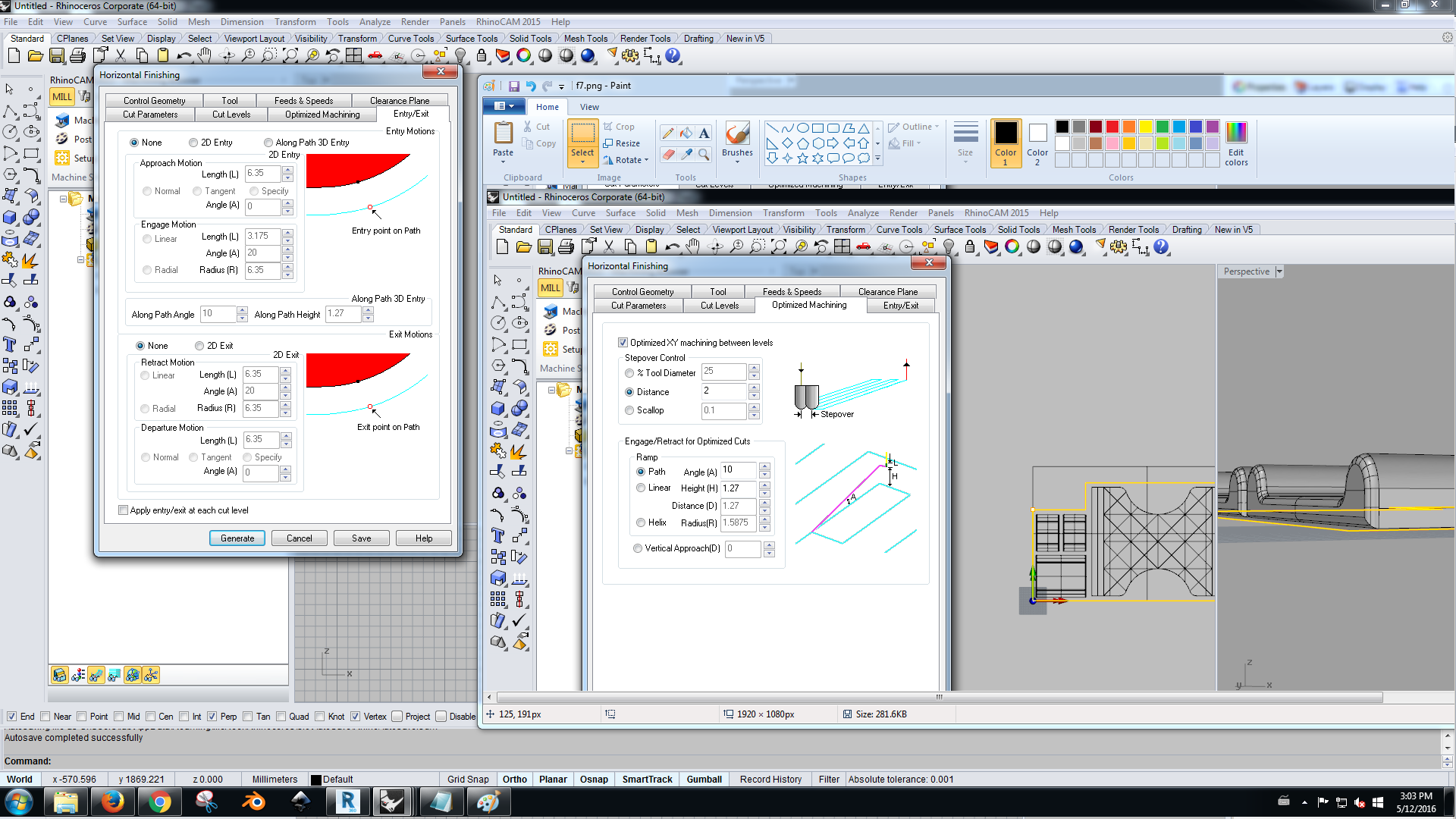Click the Save button in Horizontal Finishing
Screen dimensions: 1456x819
pos(362,538)
